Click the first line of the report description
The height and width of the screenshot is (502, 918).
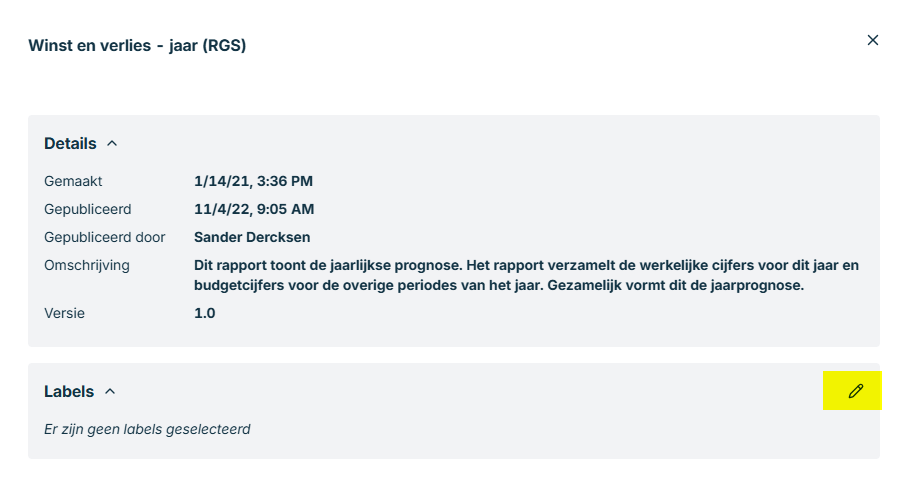tap(526, 265)
